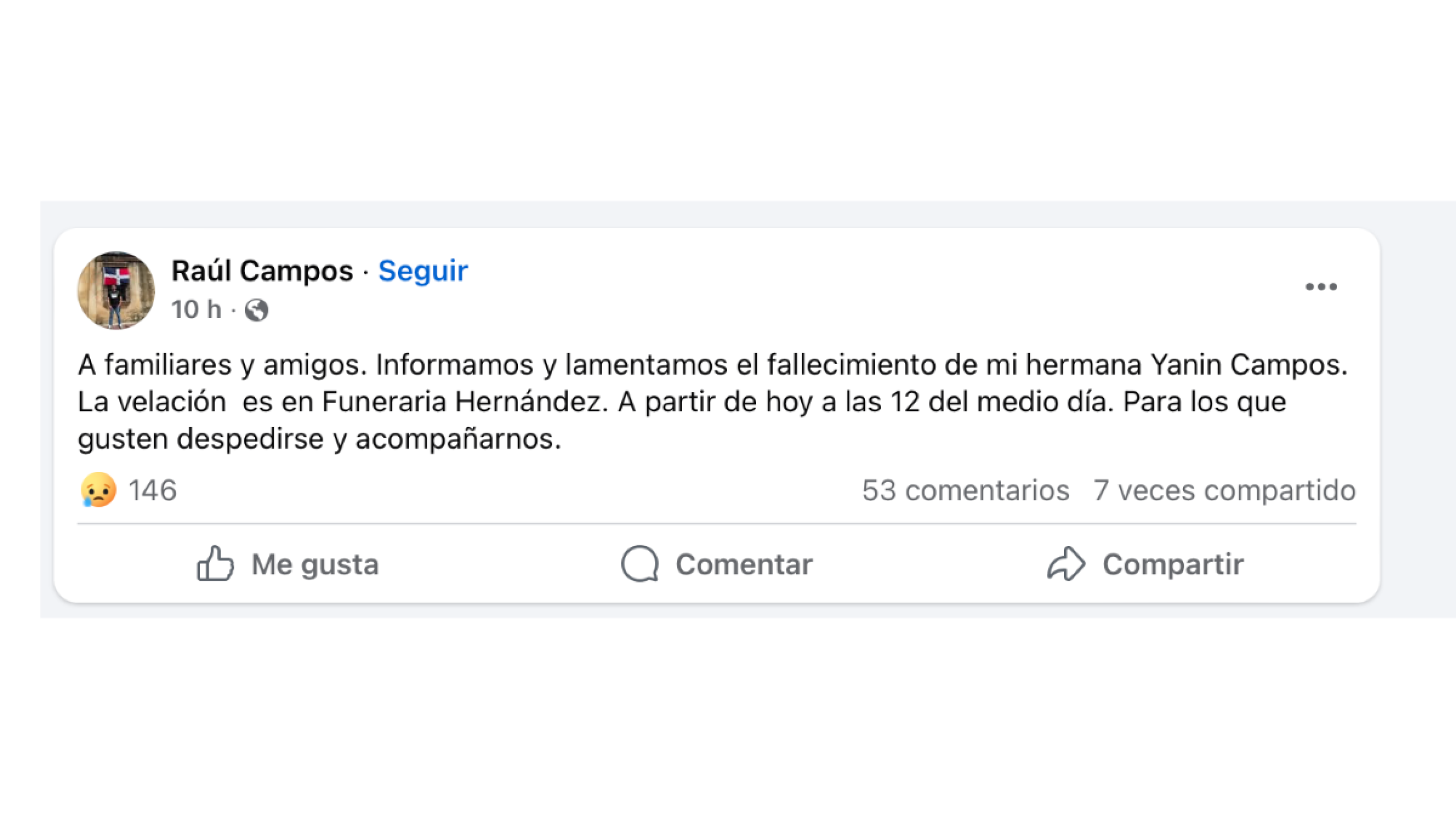1456x819 pixels.
Task: Click the sad reaction emoji icon
Action: pos(99,490)
